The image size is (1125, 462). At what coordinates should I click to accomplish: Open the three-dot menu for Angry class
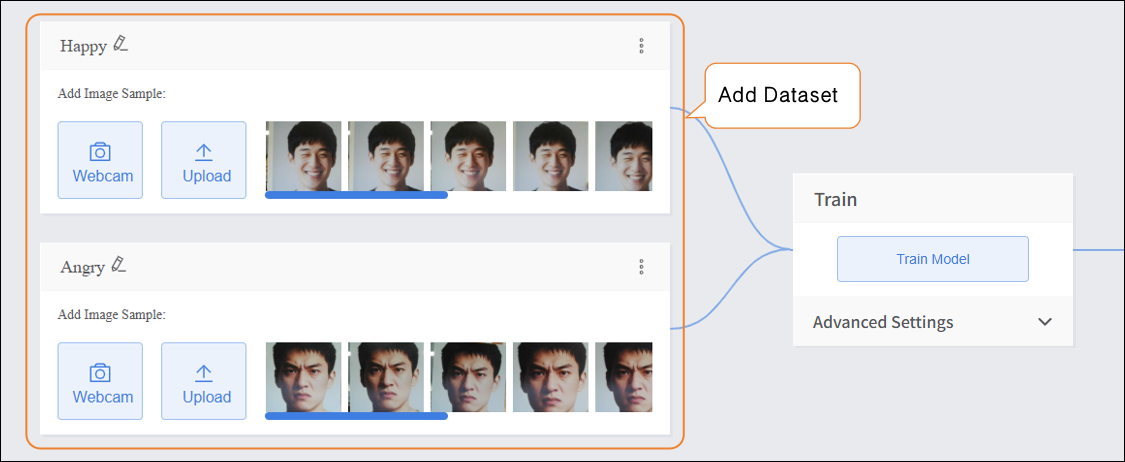click(x=641, y=267)
